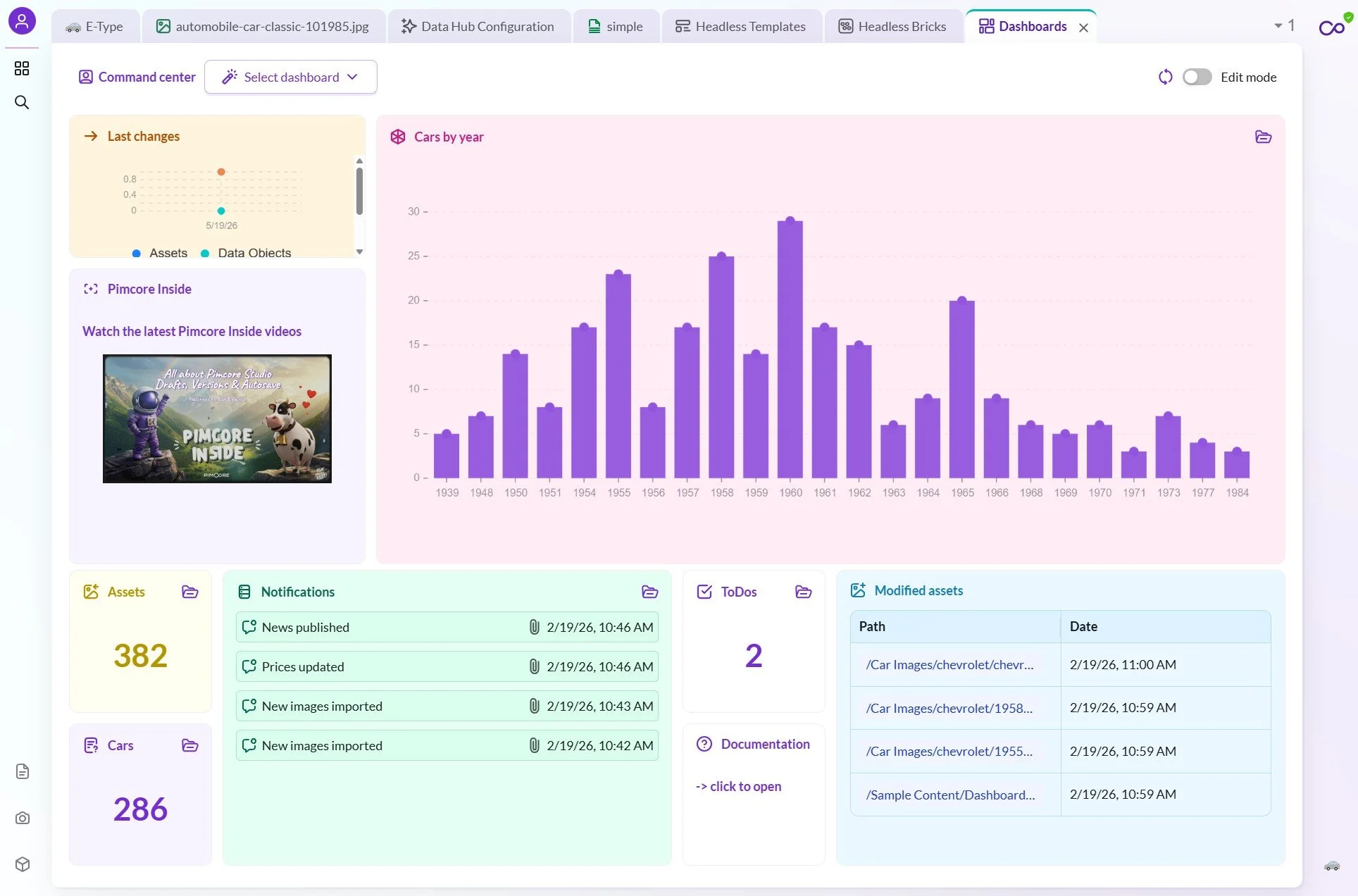Click the refresh dashboard icon

pos(1166,77)
